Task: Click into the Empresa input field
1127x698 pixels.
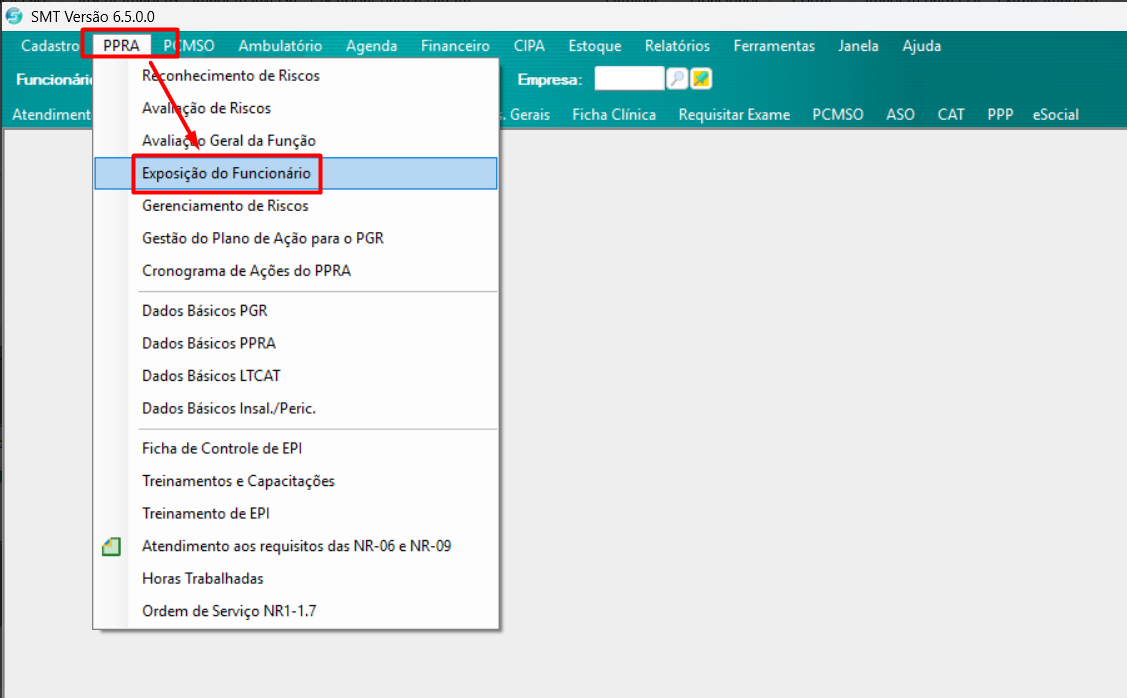Action: click(629, 79)
